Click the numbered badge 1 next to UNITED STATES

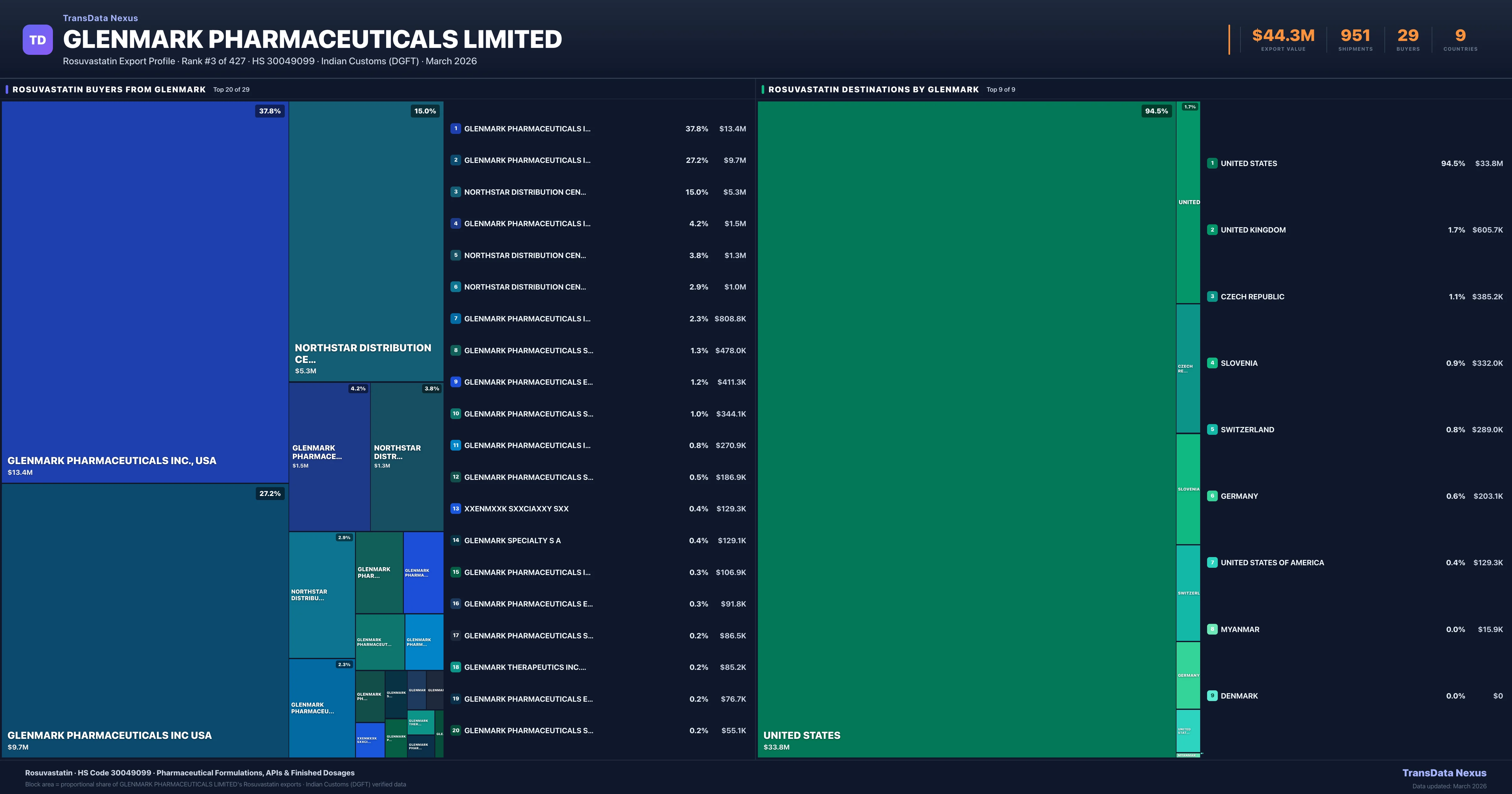pyautogui.click(x=1213, y=163)
